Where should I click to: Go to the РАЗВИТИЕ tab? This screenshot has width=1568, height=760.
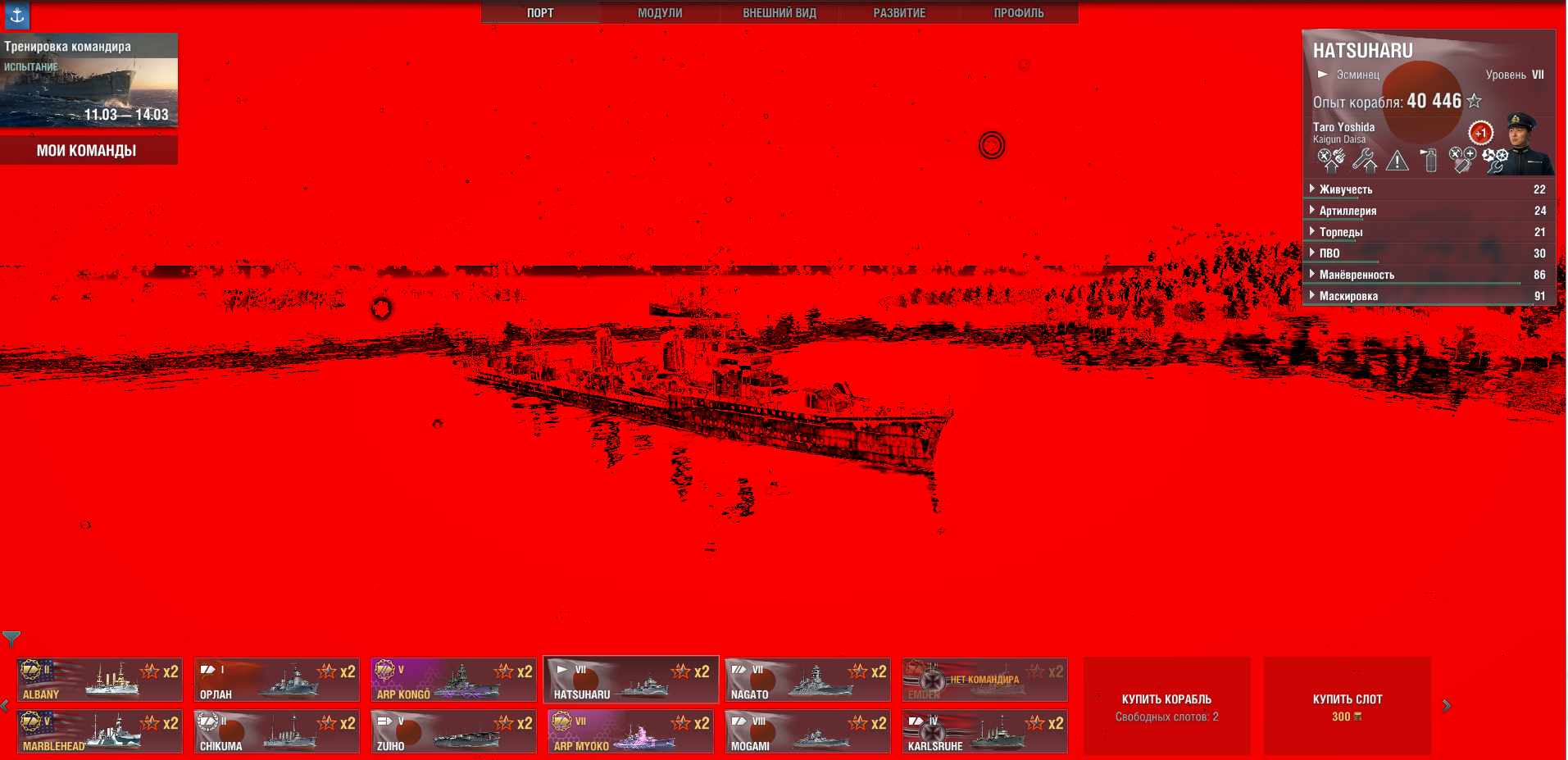click(899, 12)
